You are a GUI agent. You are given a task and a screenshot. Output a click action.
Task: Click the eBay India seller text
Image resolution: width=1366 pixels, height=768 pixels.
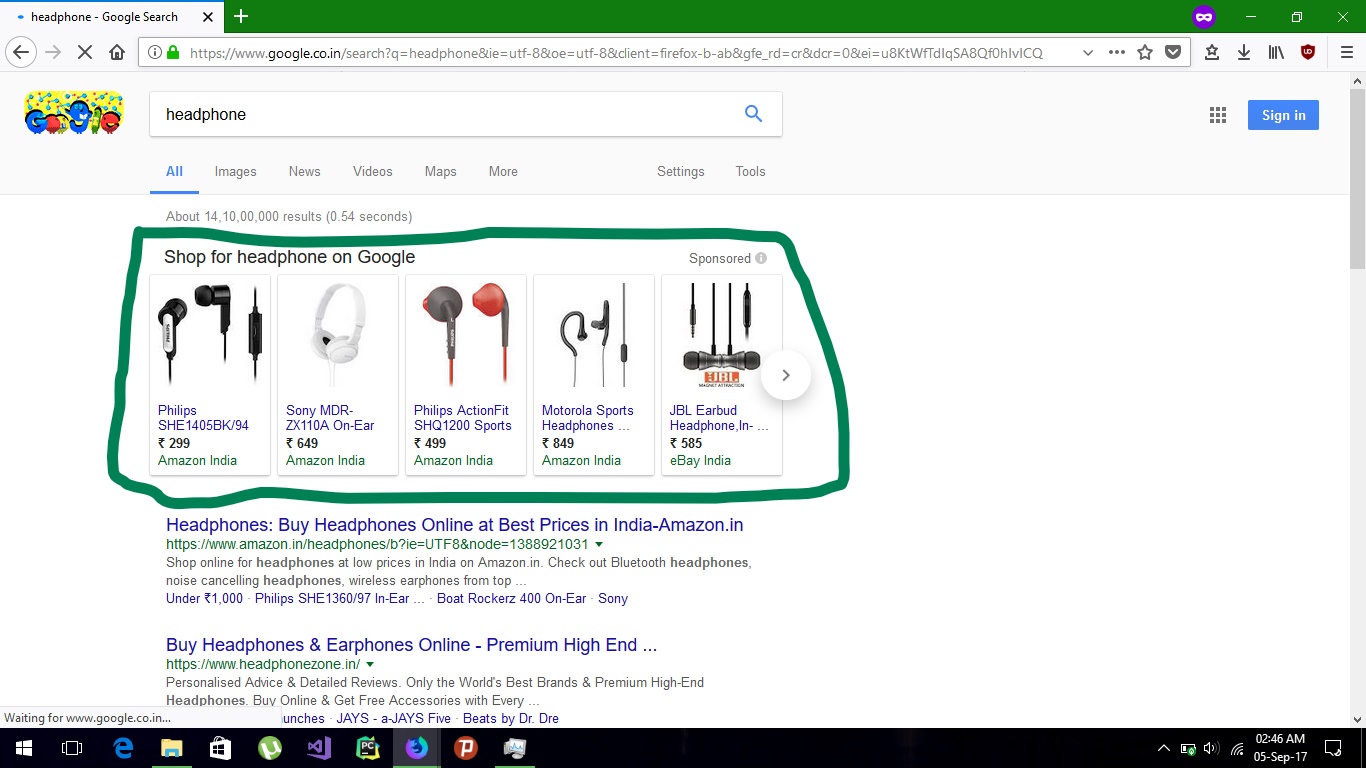(x=700, y=461)
